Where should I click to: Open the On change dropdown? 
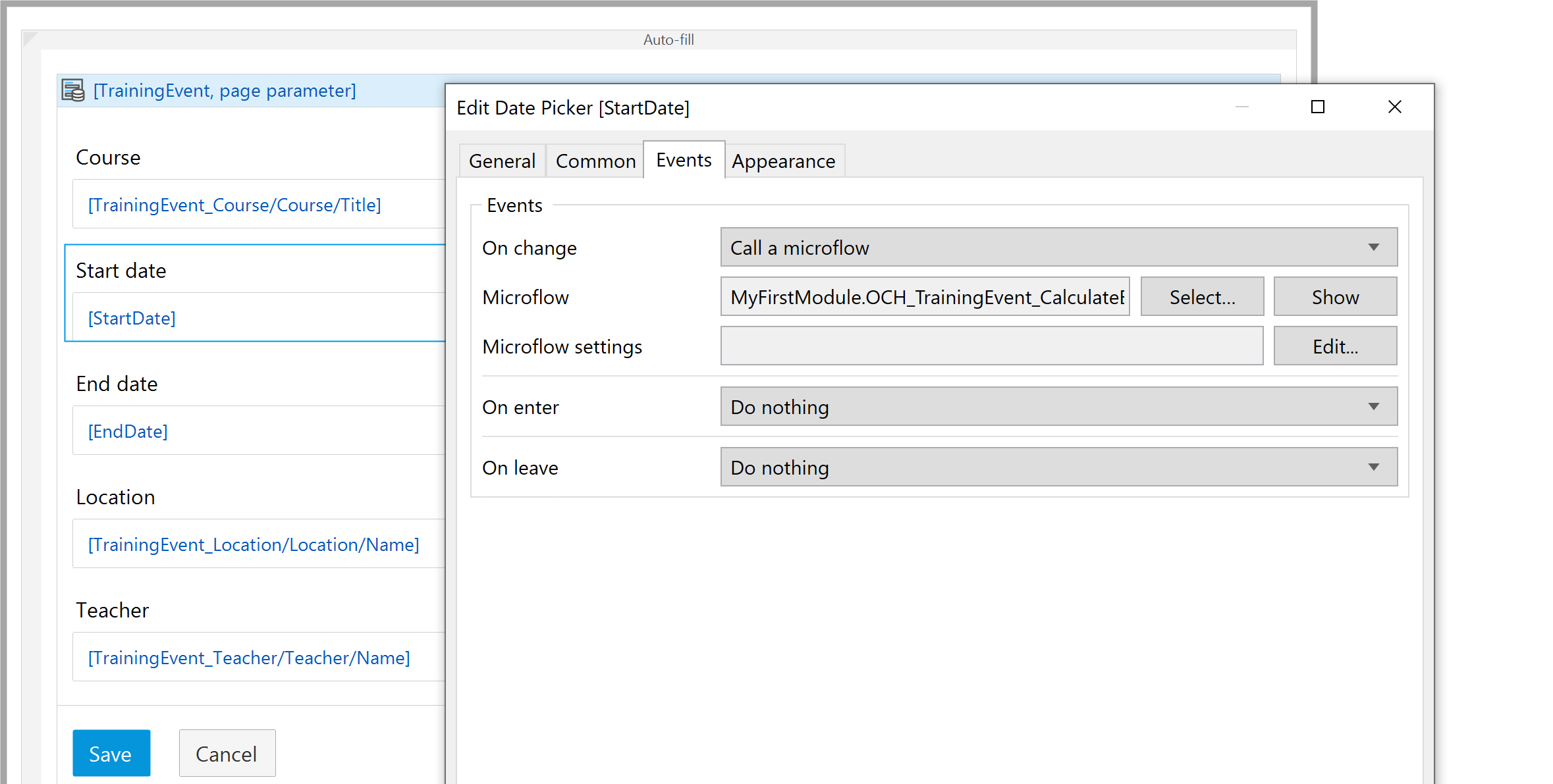1058,248
